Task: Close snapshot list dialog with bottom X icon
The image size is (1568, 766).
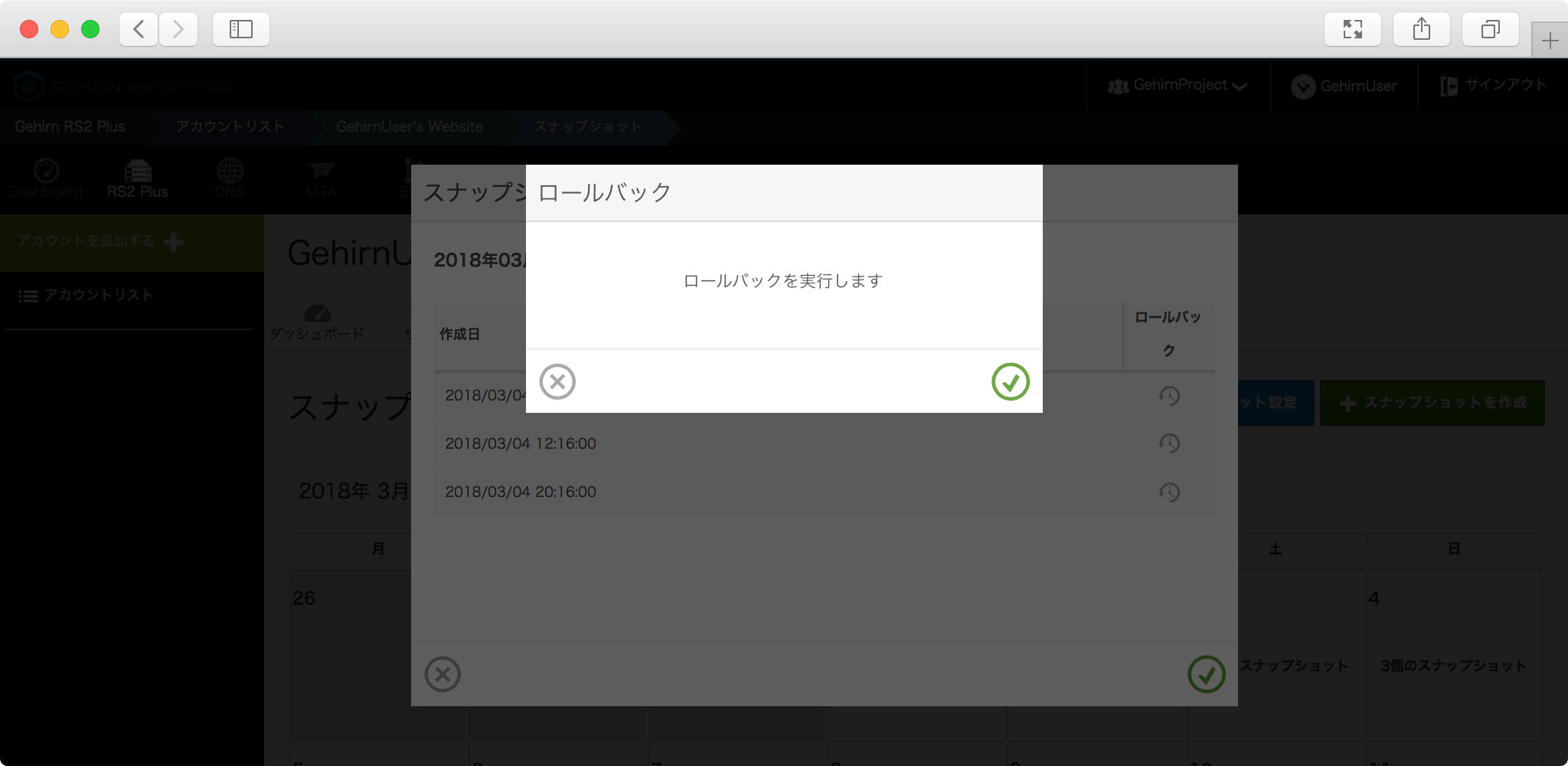Action: [443, 674]
